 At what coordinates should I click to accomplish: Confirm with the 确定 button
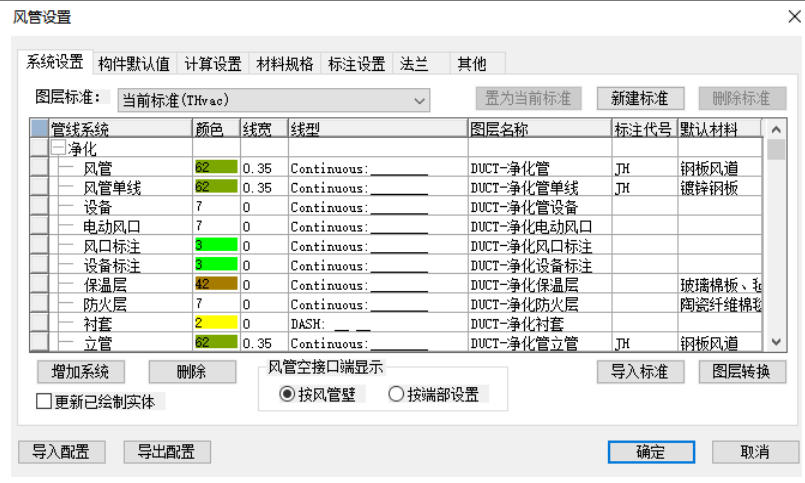pyautogui.click(x=651, y=452)
